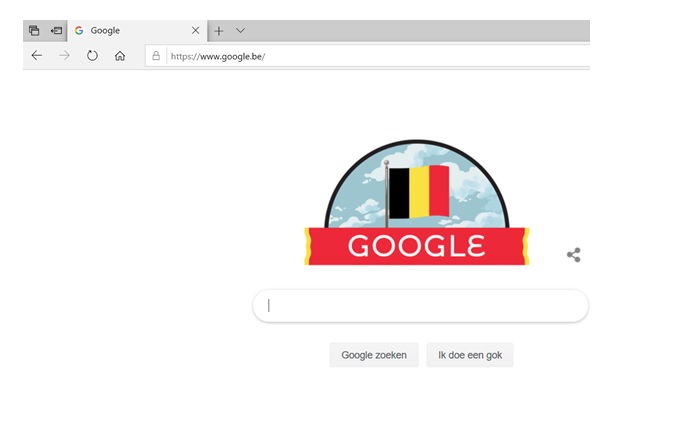Image resolution: width=676 pixels, height=426 pixels.
Task: Expand tab previews chevron
Action: (x=241, y=30)
